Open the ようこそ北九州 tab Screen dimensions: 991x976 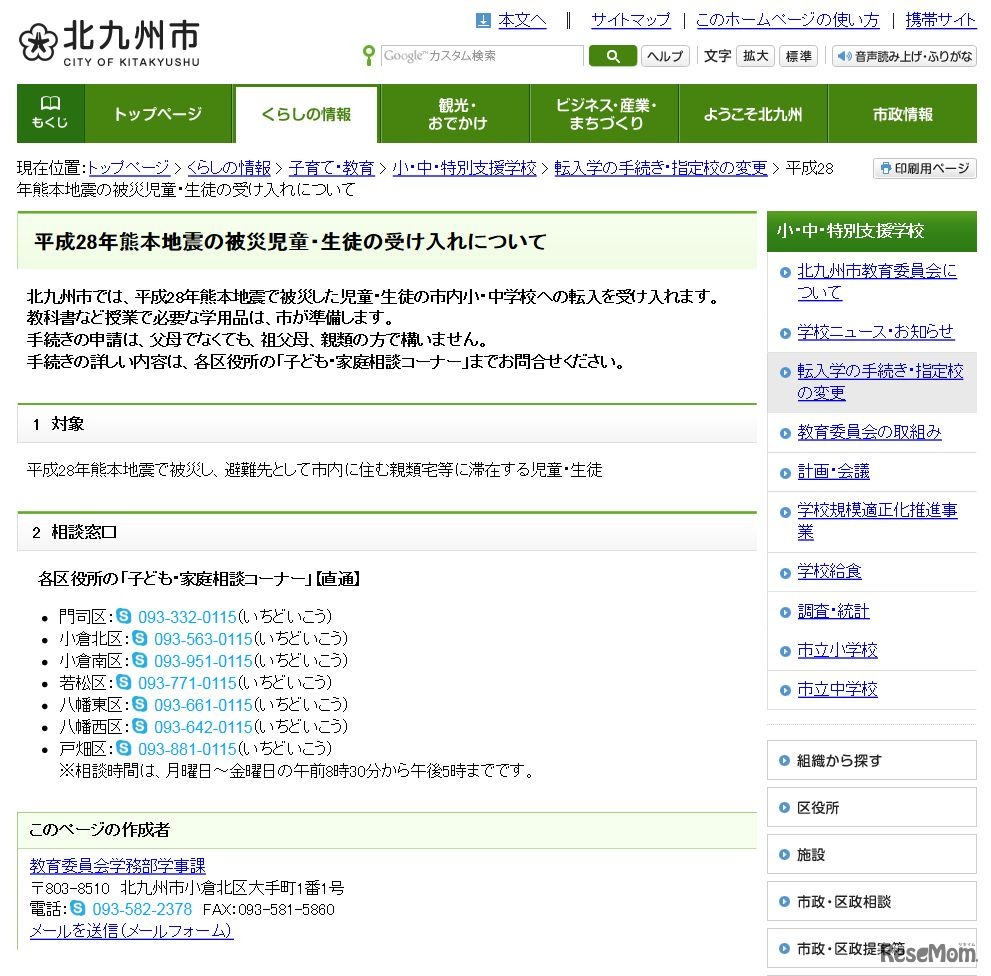coord(753,114)
